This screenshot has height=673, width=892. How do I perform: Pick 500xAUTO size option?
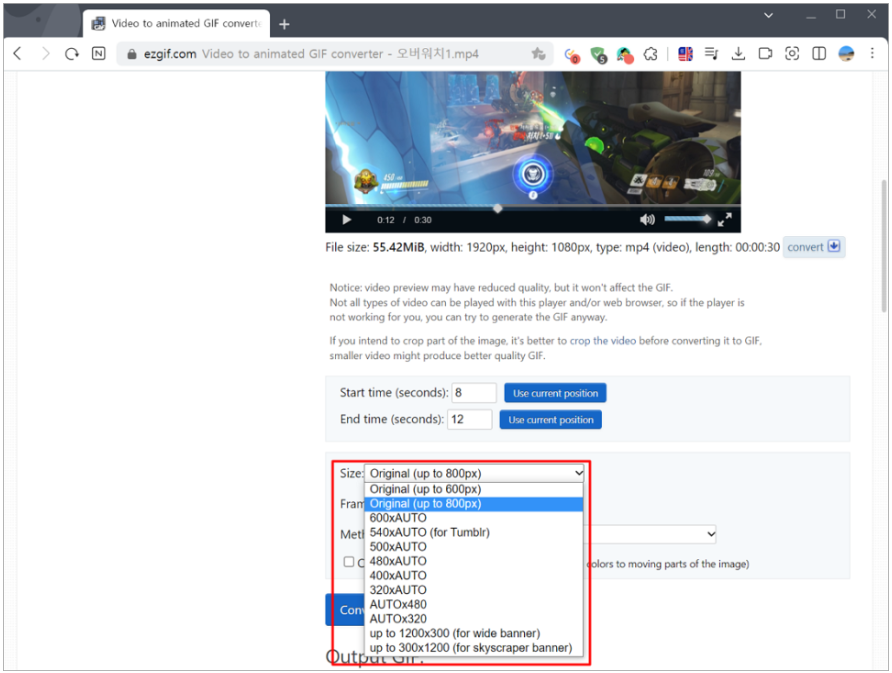(474, 547)
